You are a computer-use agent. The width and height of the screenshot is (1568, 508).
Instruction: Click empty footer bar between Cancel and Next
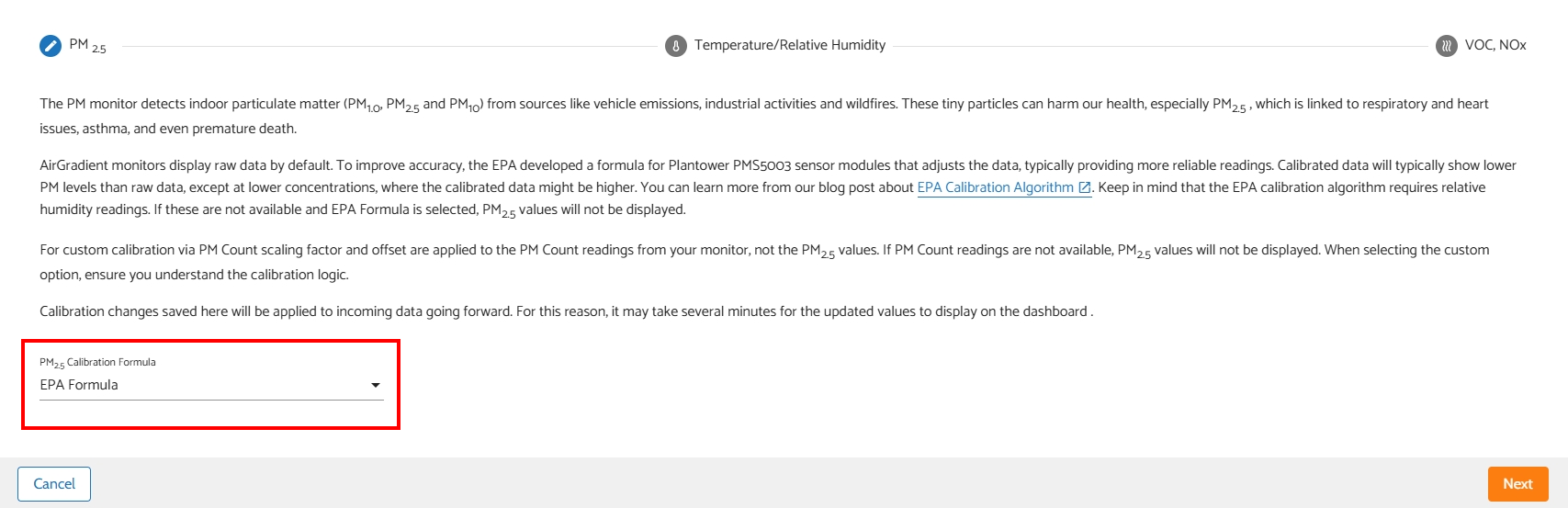pos(781,484)
